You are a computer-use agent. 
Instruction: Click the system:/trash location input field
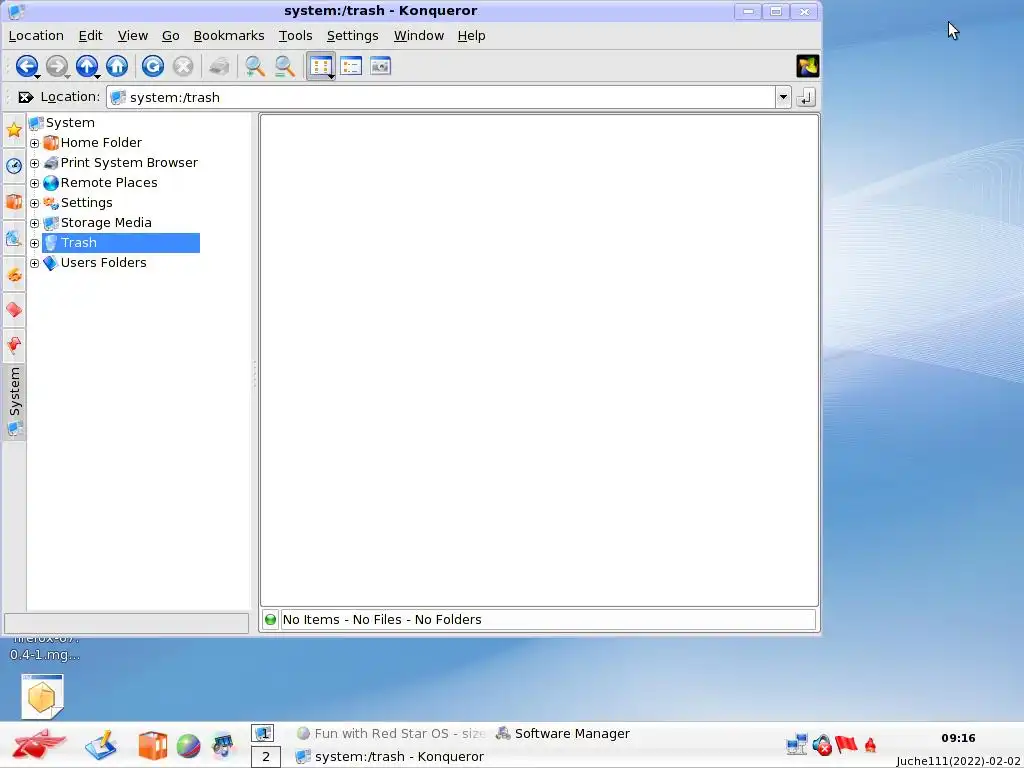[442, 97]
